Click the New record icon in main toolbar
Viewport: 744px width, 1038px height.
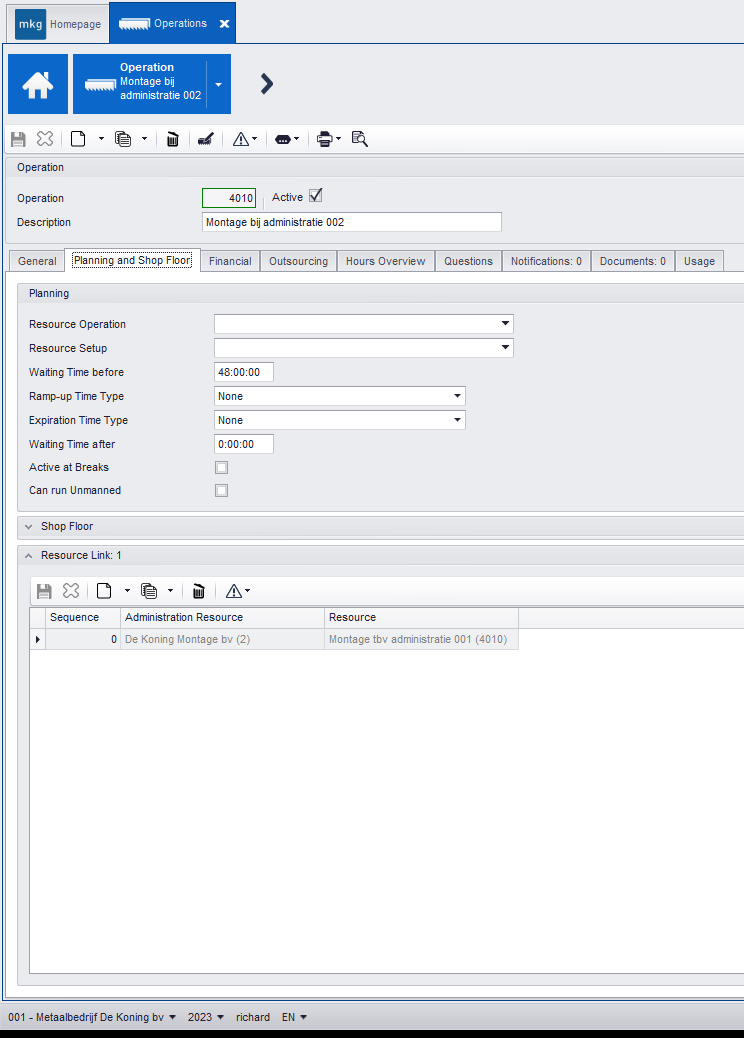click(x=79, y=139)
